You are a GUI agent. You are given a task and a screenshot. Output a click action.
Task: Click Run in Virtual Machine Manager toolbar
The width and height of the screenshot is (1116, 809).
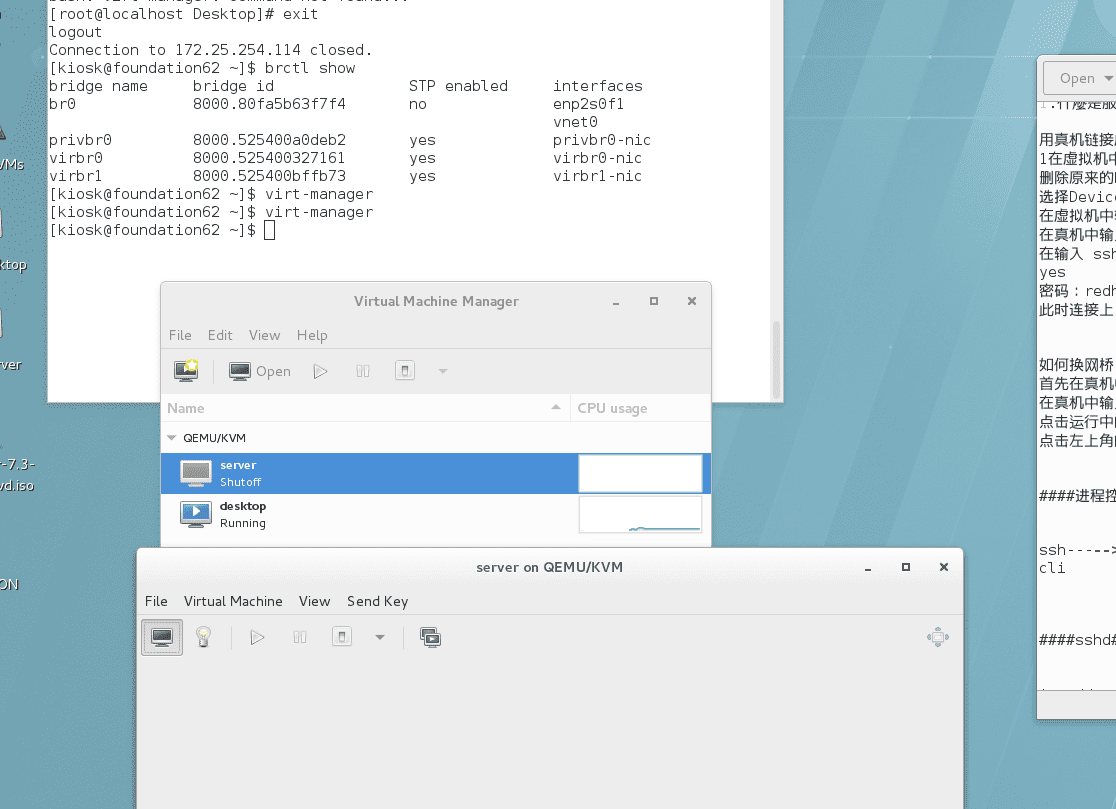(320, 371)
